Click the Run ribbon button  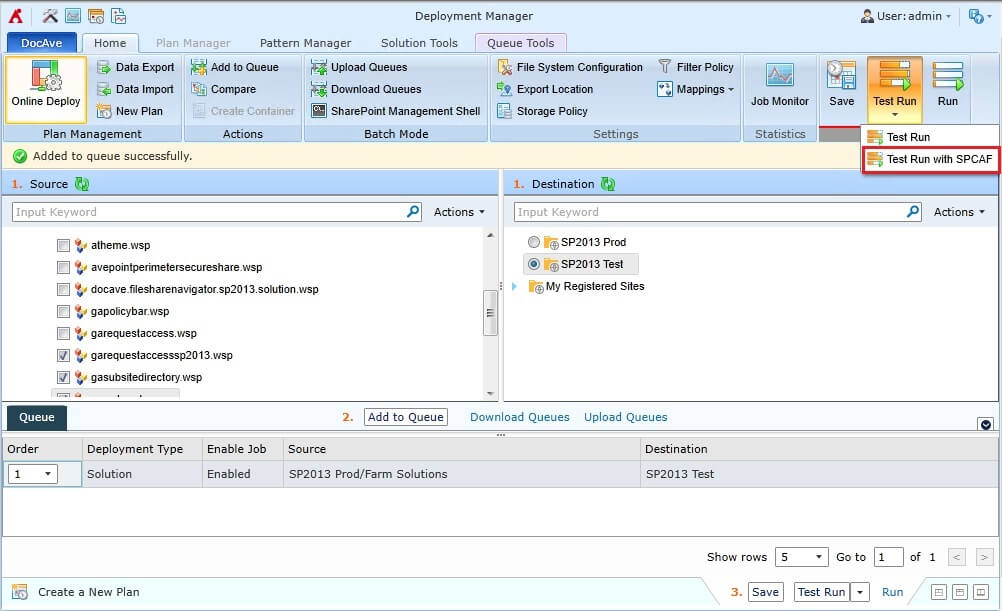948,84
